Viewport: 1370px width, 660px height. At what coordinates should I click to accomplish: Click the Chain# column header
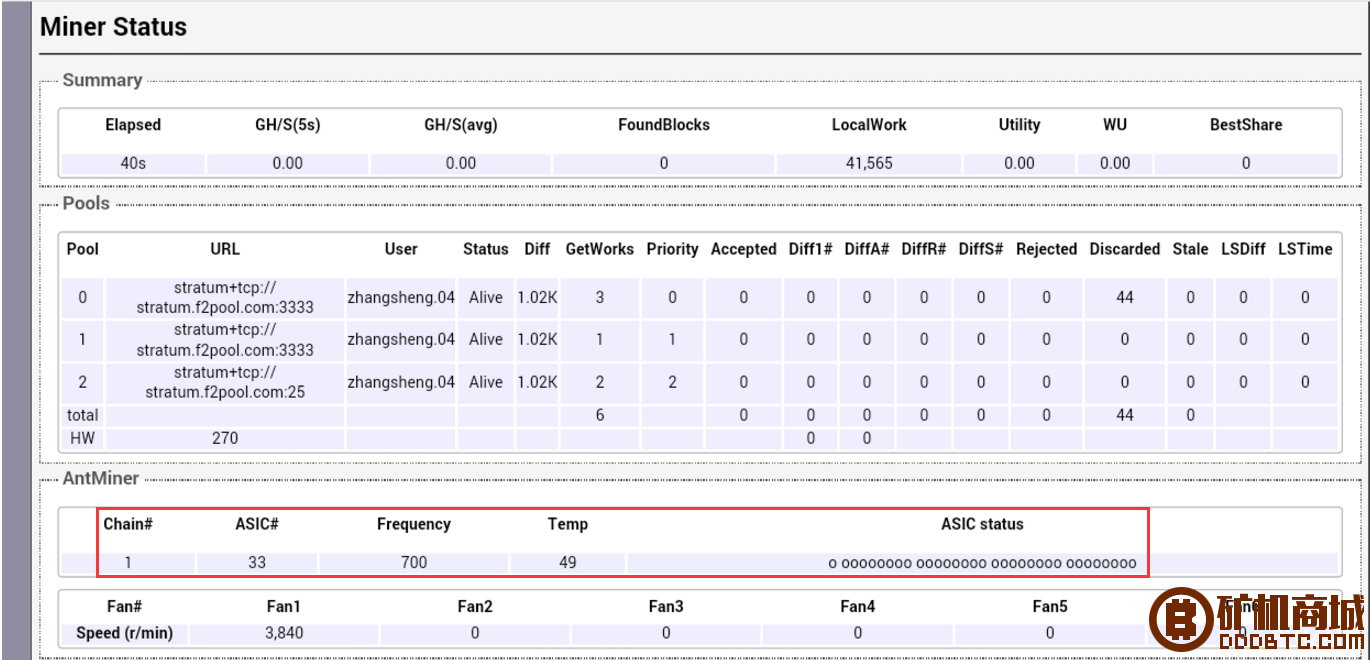128,524
